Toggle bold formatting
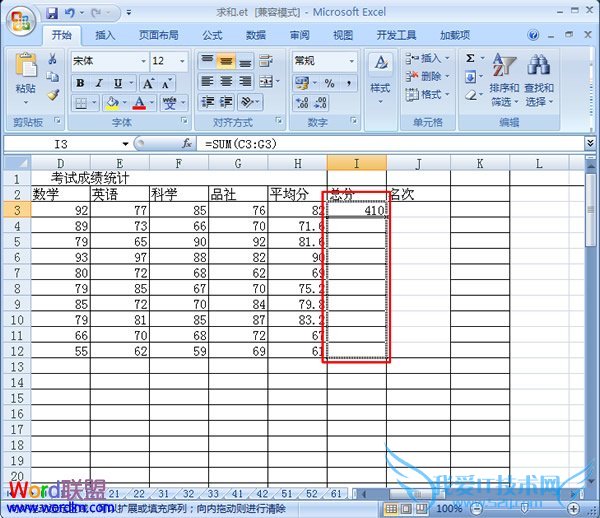The width and height of the screenshot is (600, 518). pos(80,83)
